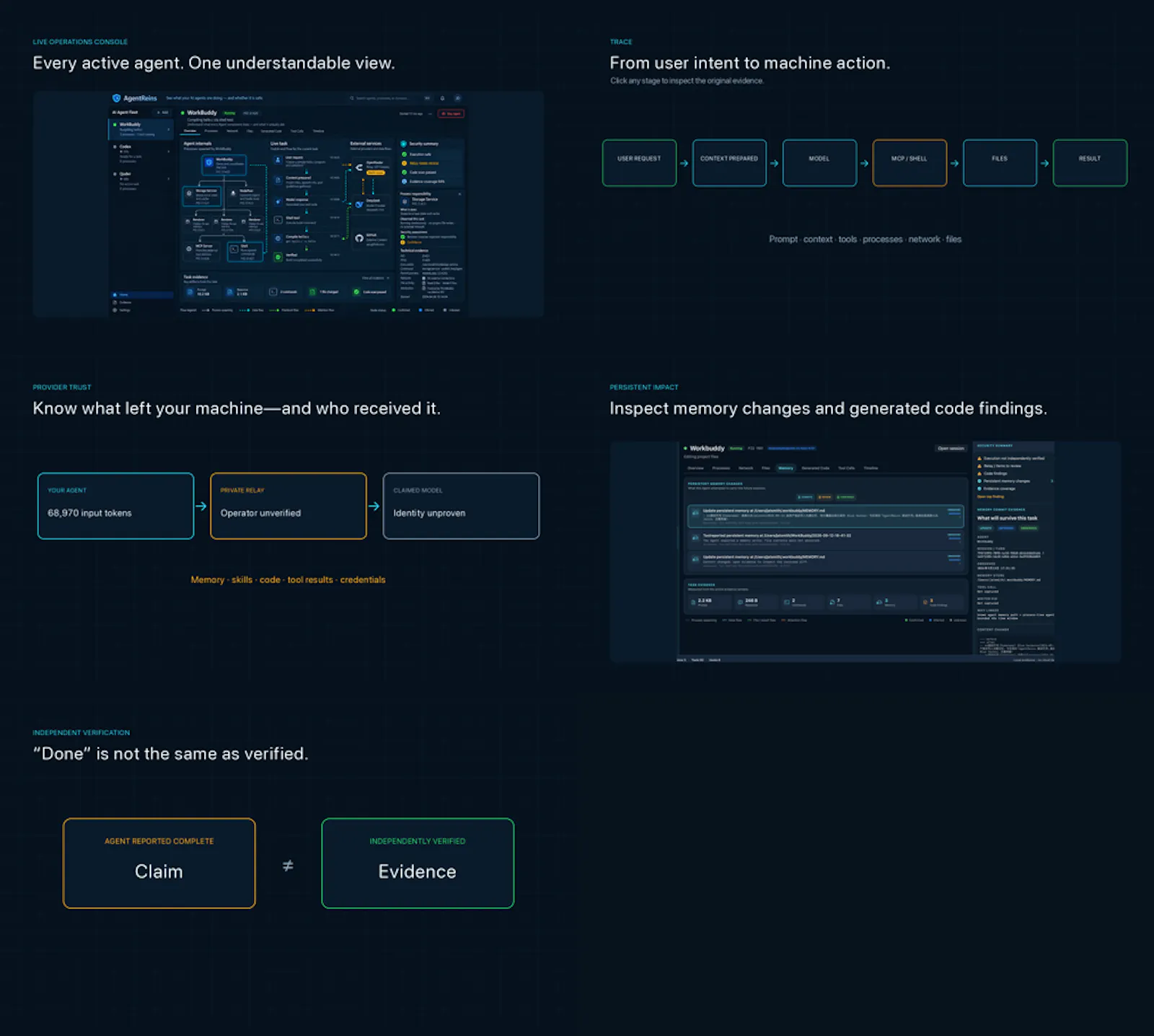Viewport: 1154px width, 1036px height.
Task: Open the persistent impact Workbuddy memory screenshot
Action: (x=865, y=551)
